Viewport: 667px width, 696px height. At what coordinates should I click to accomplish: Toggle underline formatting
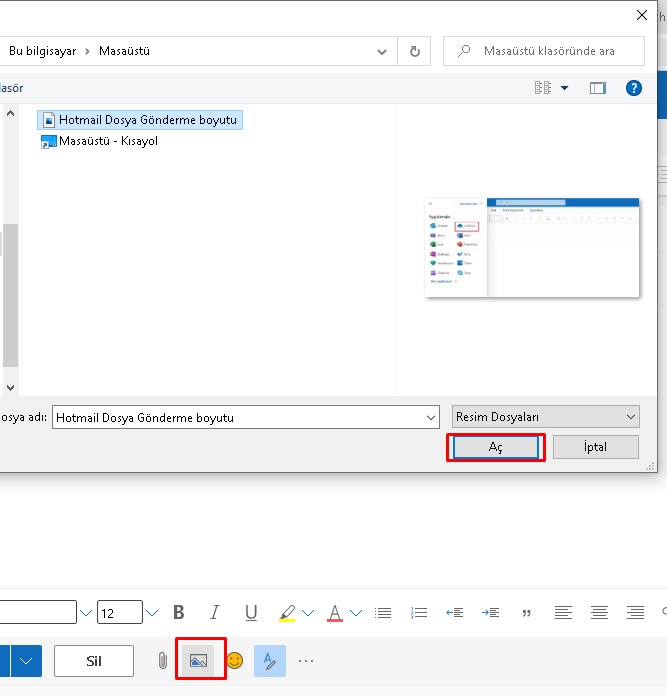(251, 613)
